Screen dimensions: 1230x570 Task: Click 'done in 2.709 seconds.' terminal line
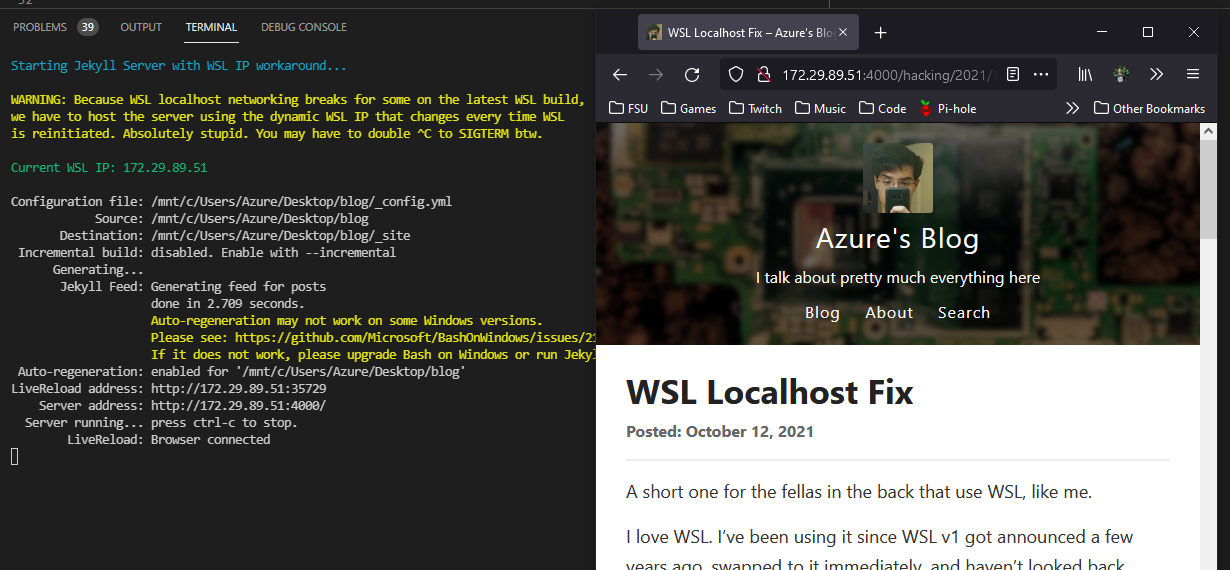click(228, 304)
